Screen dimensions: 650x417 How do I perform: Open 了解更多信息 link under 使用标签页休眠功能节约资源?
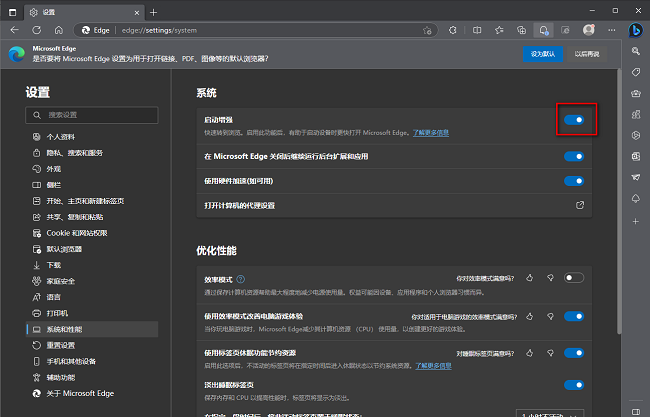coord(434,366)
